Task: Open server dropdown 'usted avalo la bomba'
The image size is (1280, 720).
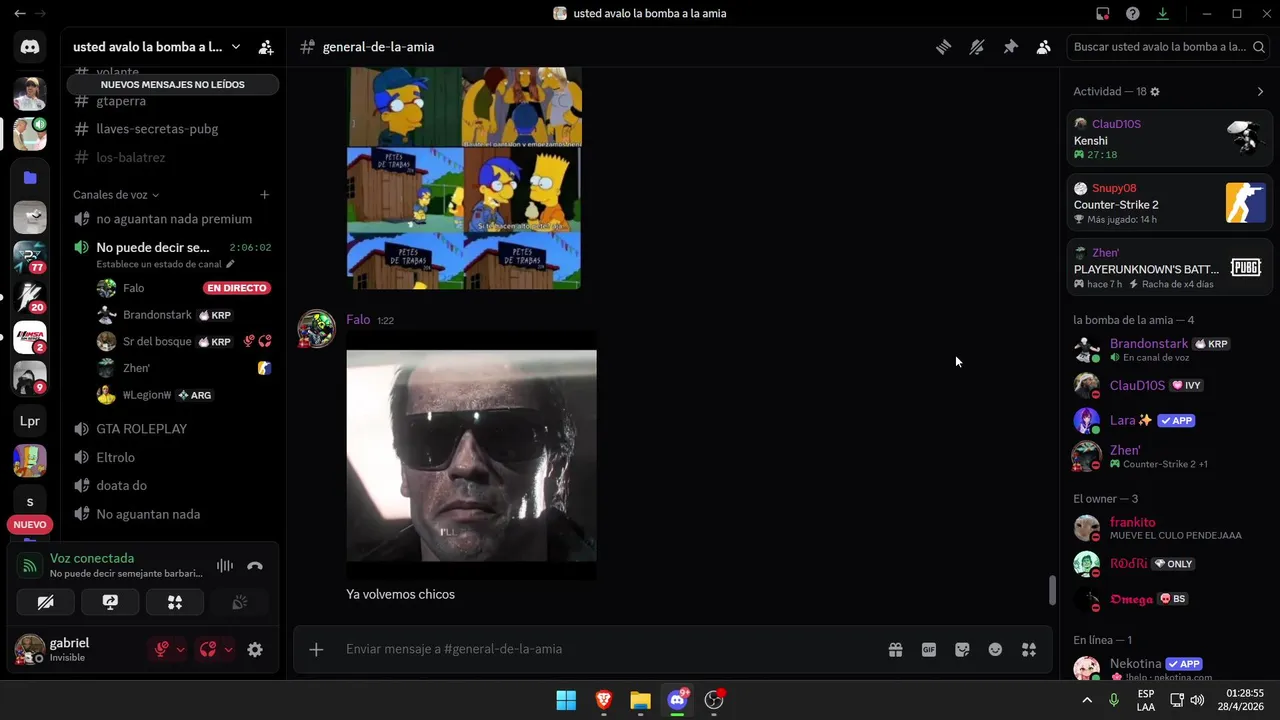Action: (157, 47)
